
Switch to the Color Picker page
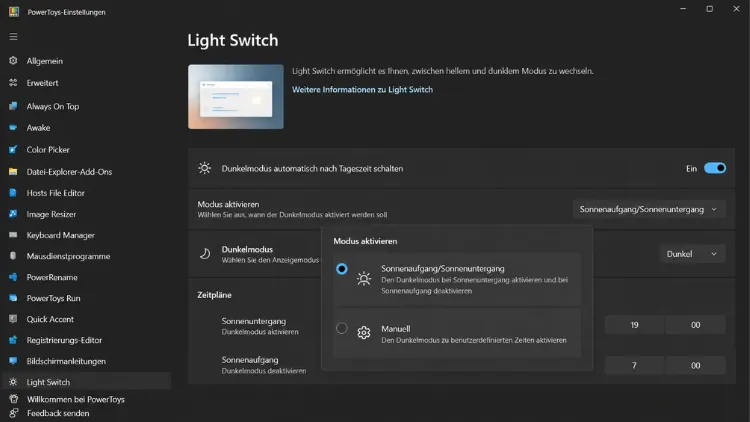tap(48, 150)
